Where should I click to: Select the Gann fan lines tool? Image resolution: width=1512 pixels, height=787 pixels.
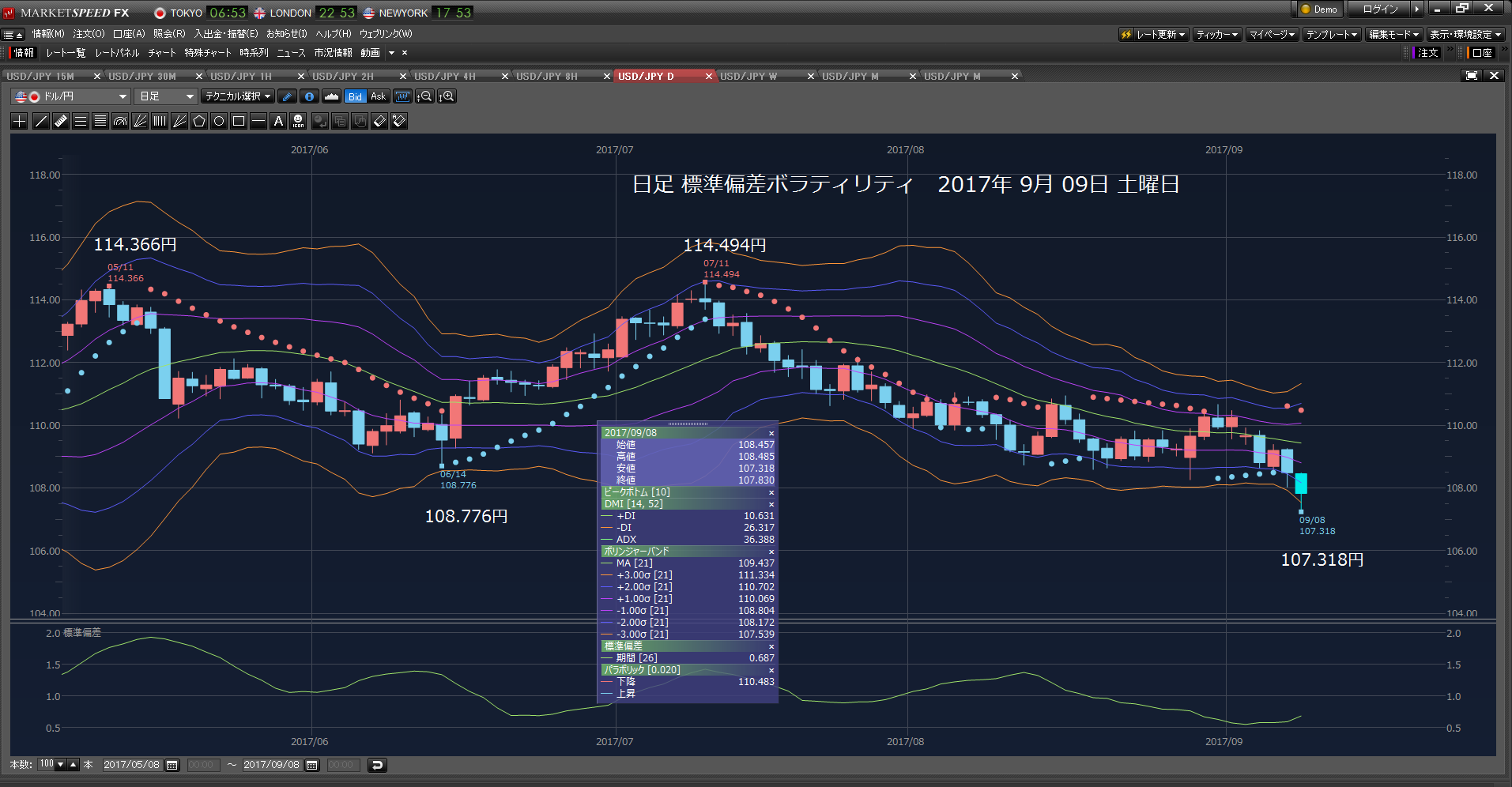click(179, 121)
